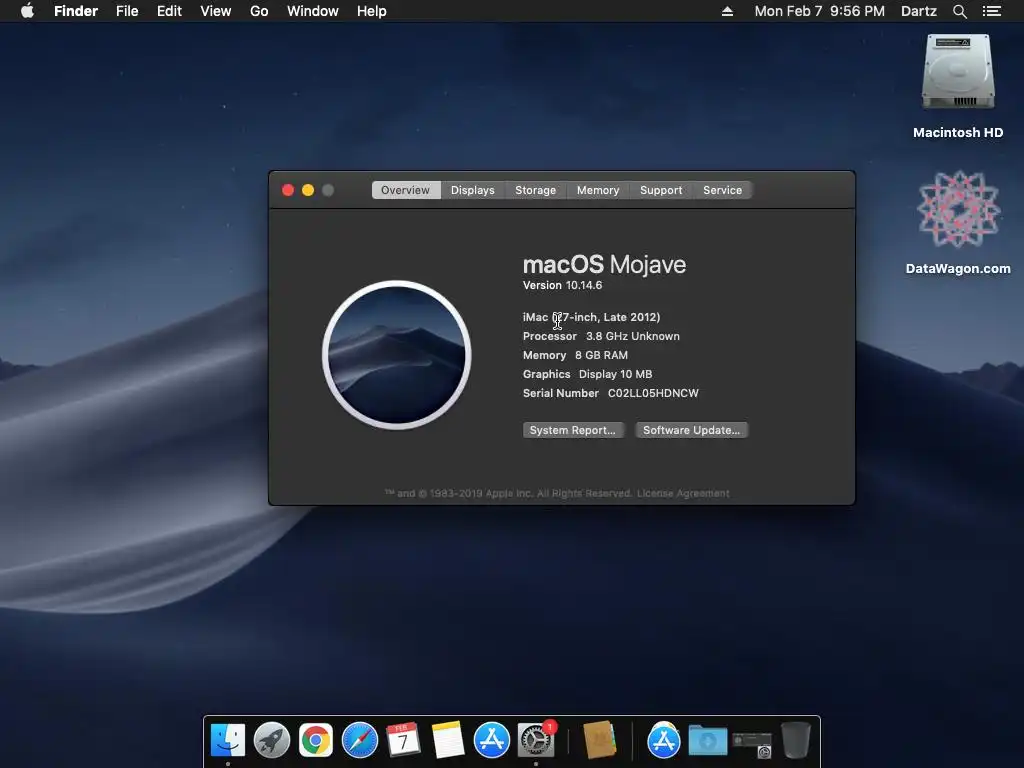Open Trash in the Dock
This screenshot has width=1024, height=768.
795,740
